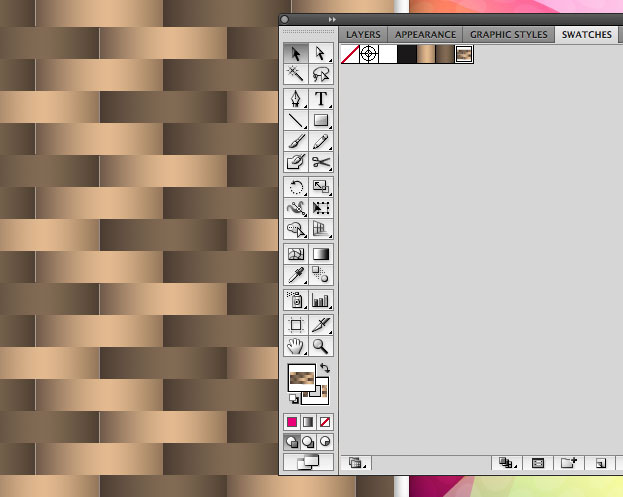
Task: Select the Pen tool
Action: [296, 99]
